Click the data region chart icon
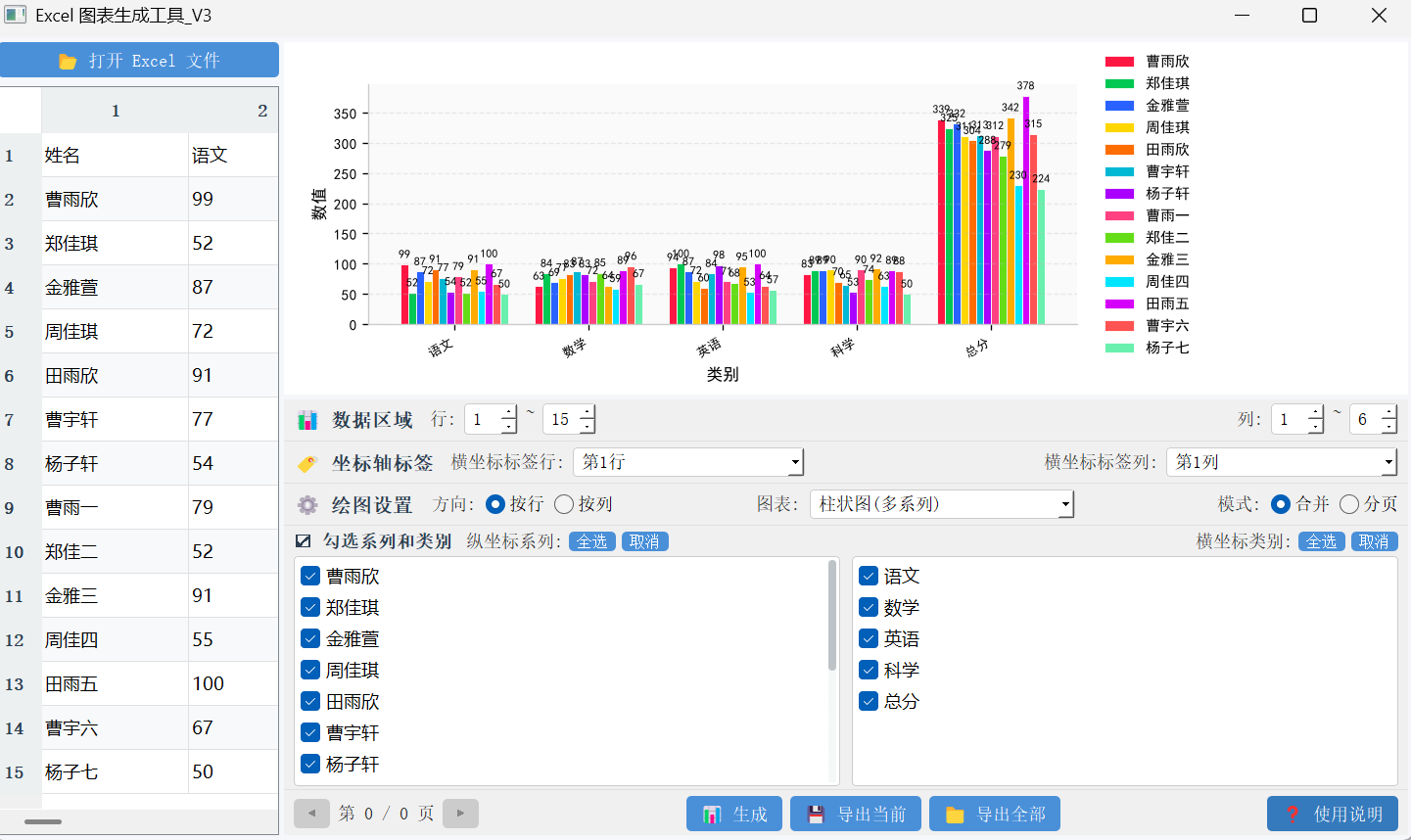Viewport: 1411px width, 840px height. [307, 420]
